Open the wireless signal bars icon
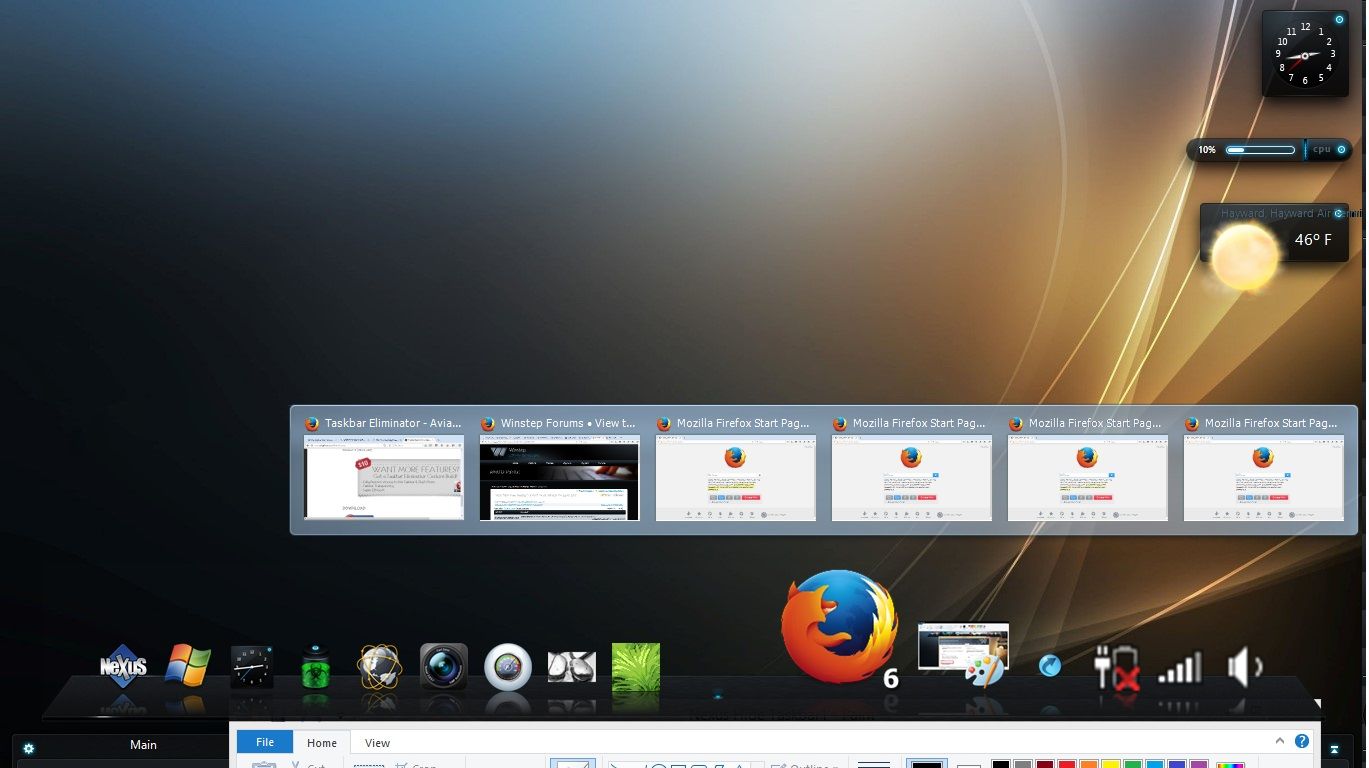Screen dimensions: 1369x768 click(1179, 669)
